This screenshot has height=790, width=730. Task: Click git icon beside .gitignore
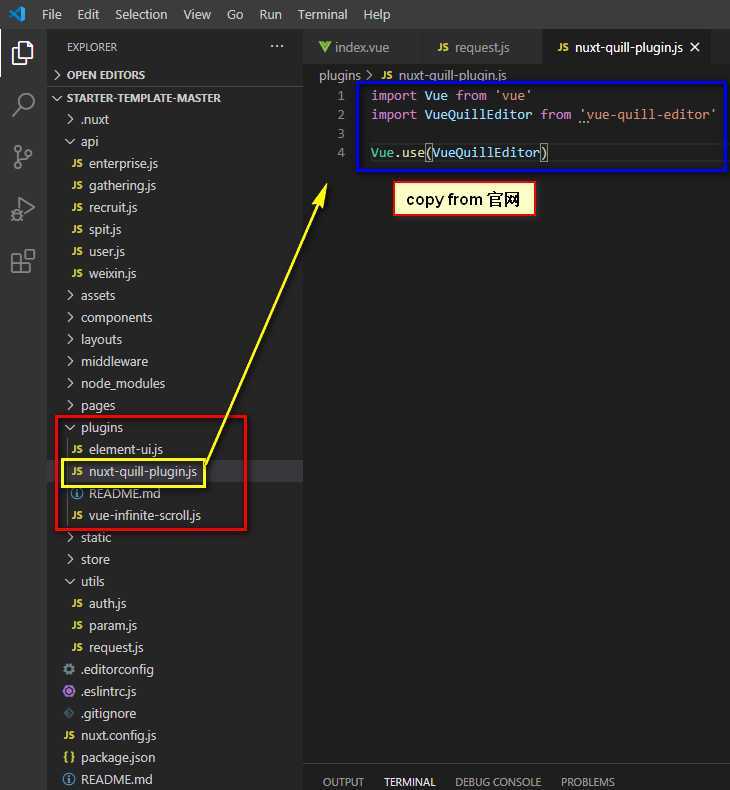(x=69, y=713)
